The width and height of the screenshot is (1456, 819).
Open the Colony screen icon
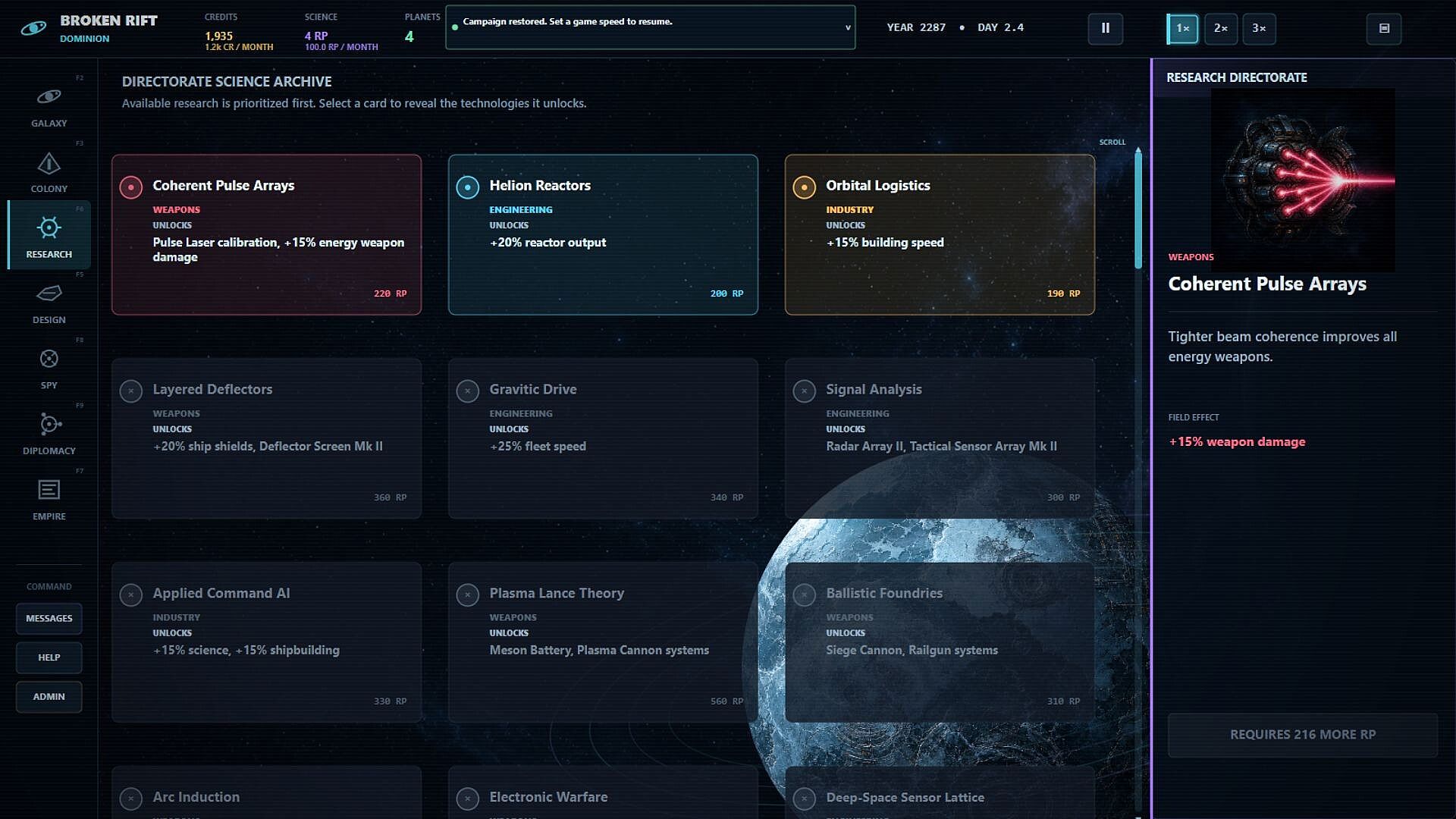(x=49, y=163)
